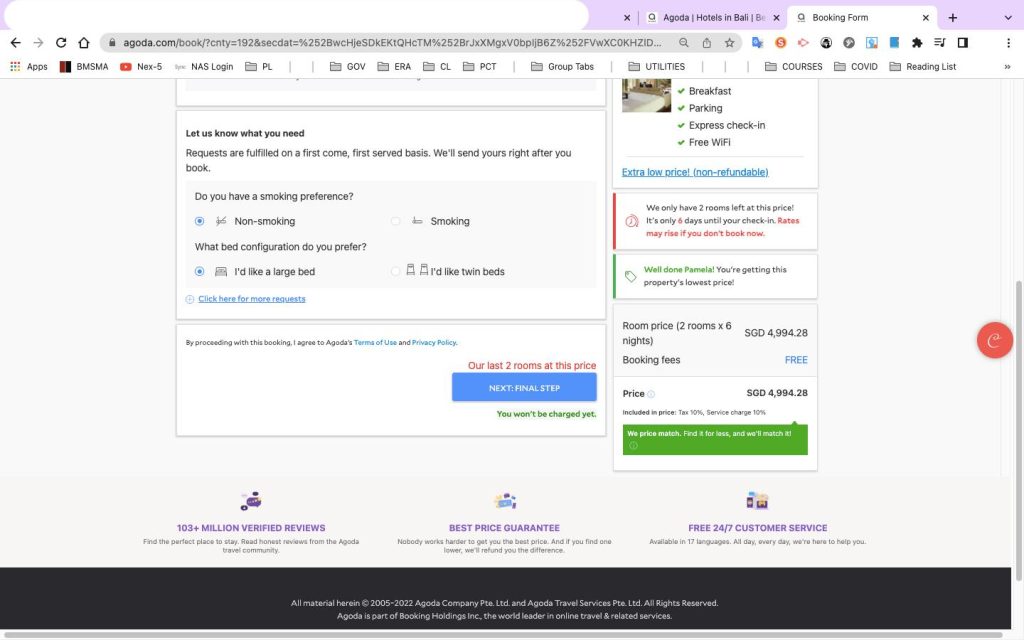Open Extra low price non-refundable link

(x=695, y=172)
